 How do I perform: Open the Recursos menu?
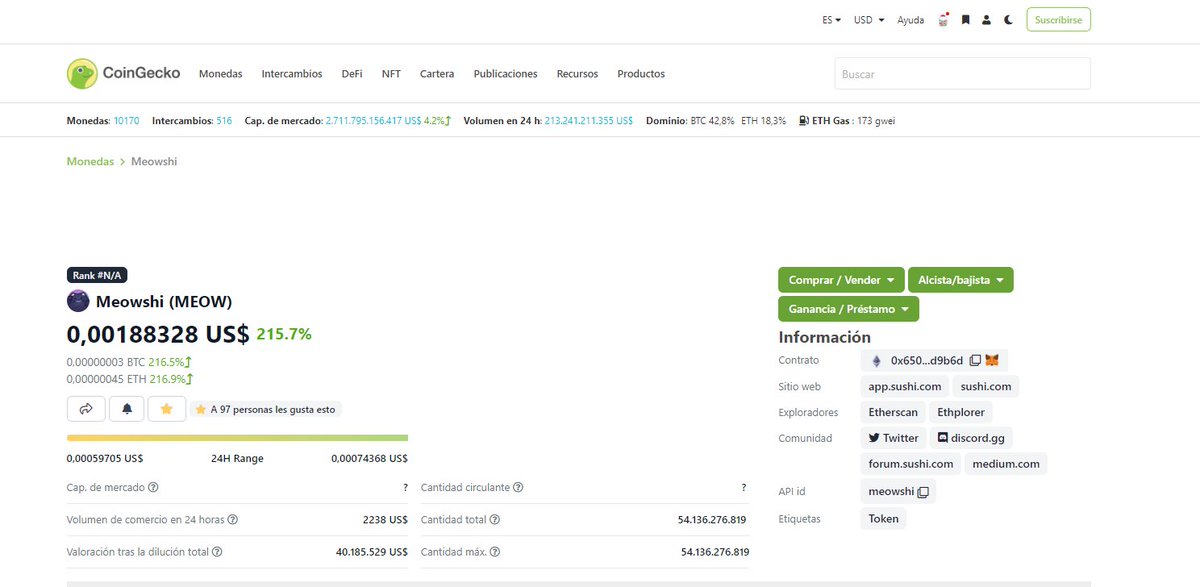[577, 74]
